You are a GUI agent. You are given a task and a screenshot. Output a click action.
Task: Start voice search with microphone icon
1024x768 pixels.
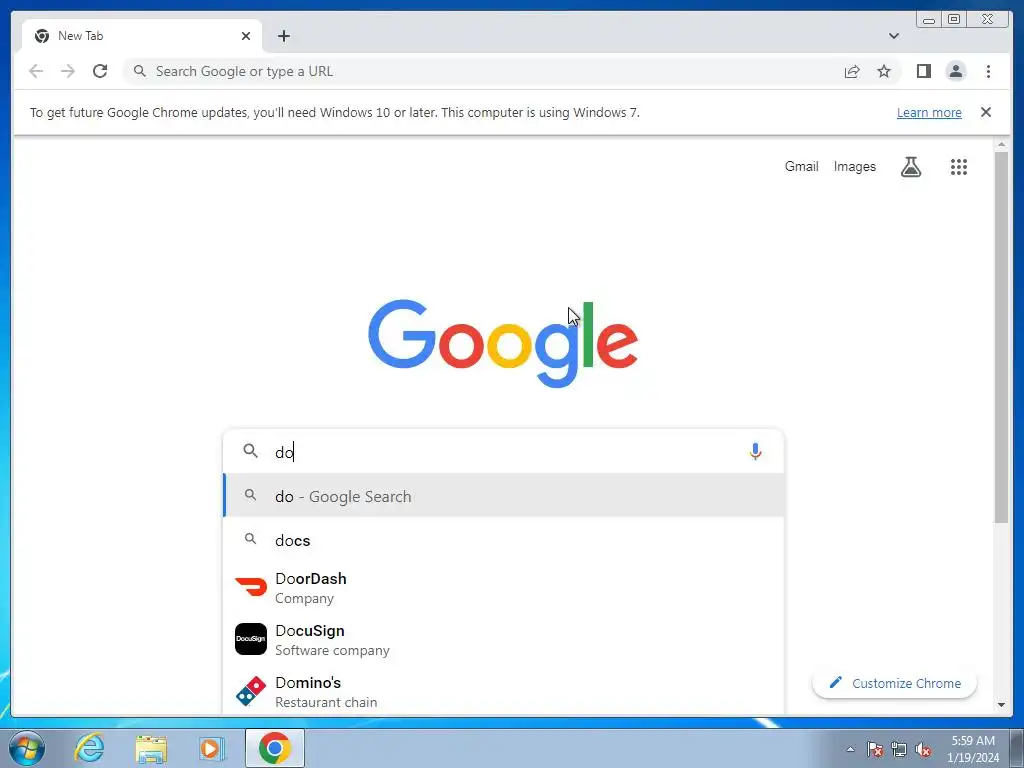click(x=755, y=451)
